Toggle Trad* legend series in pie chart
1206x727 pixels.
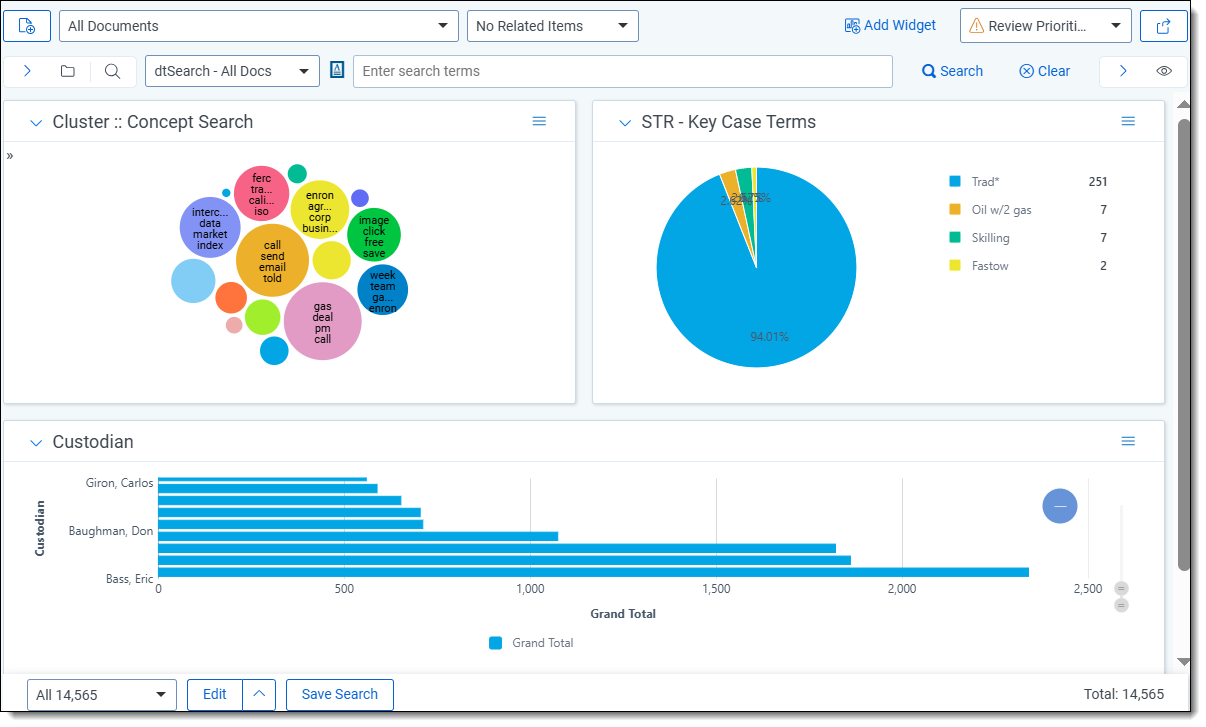coord(984,182)
